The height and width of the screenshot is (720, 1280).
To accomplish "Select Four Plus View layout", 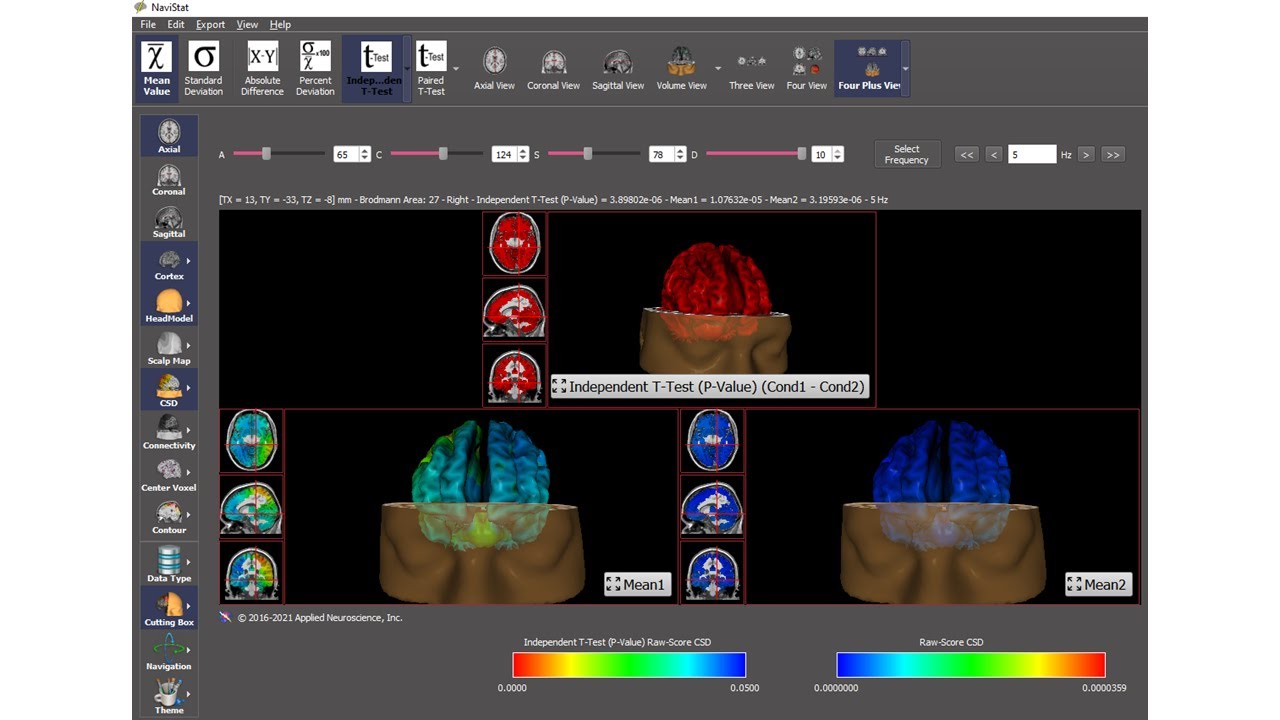I will 868,69.
